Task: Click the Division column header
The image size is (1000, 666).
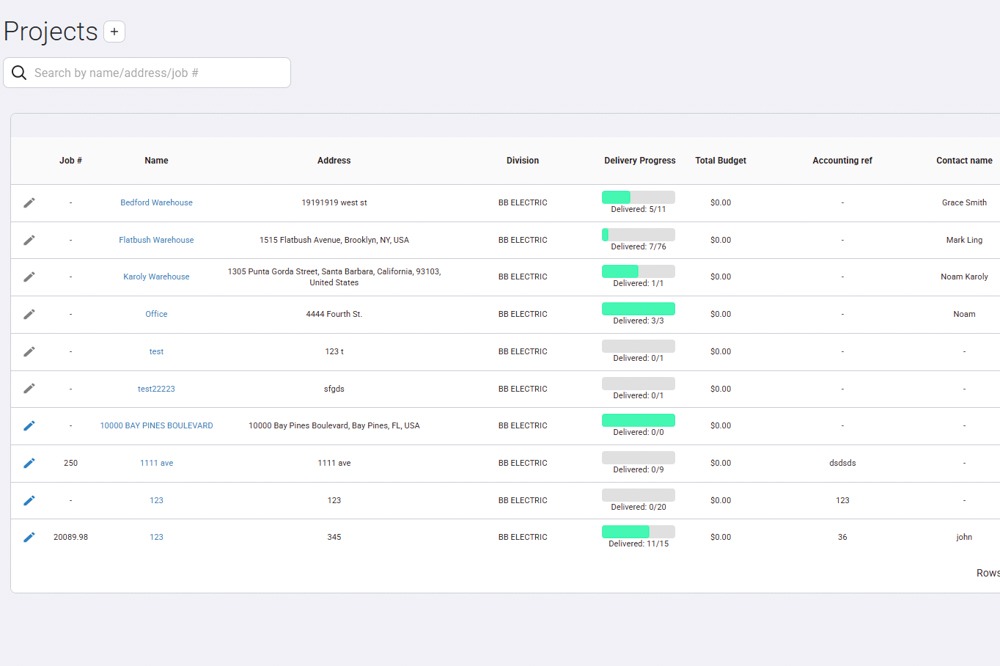Action: pyautogui.click(x=522, y=160)
